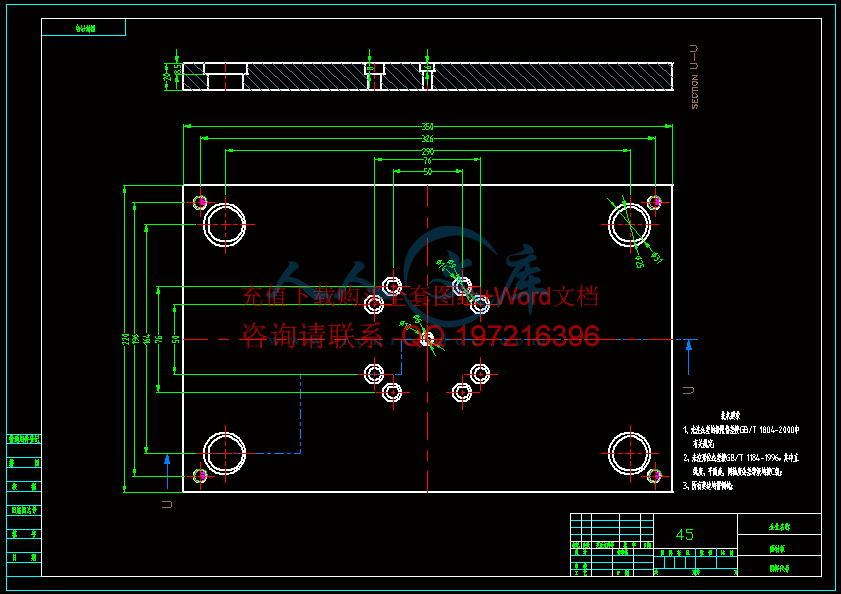Screen dimensions: 841x594
Task: Pick the horizontal 76 dimension above the plate
Action: 427,160
